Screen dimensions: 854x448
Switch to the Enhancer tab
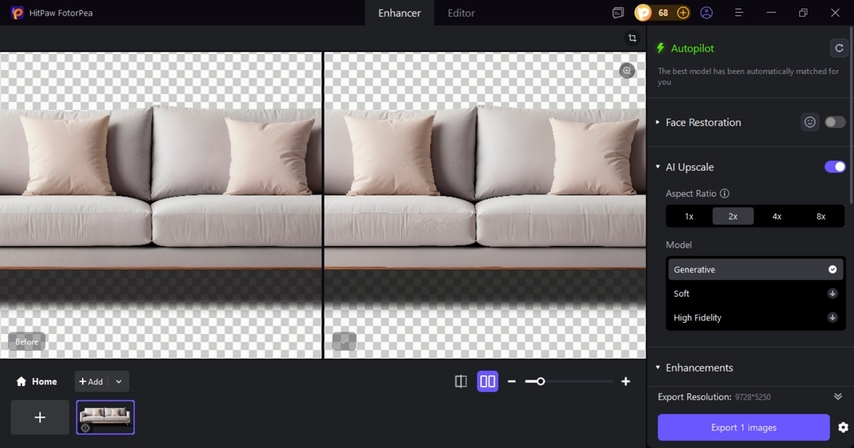(399, 13)
